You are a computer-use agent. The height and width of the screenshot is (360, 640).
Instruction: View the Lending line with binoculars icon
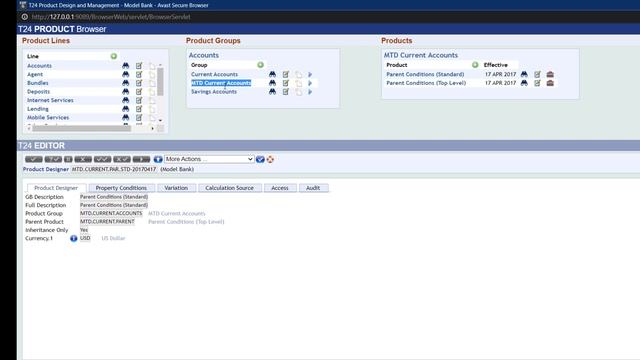tap(126, 109)
